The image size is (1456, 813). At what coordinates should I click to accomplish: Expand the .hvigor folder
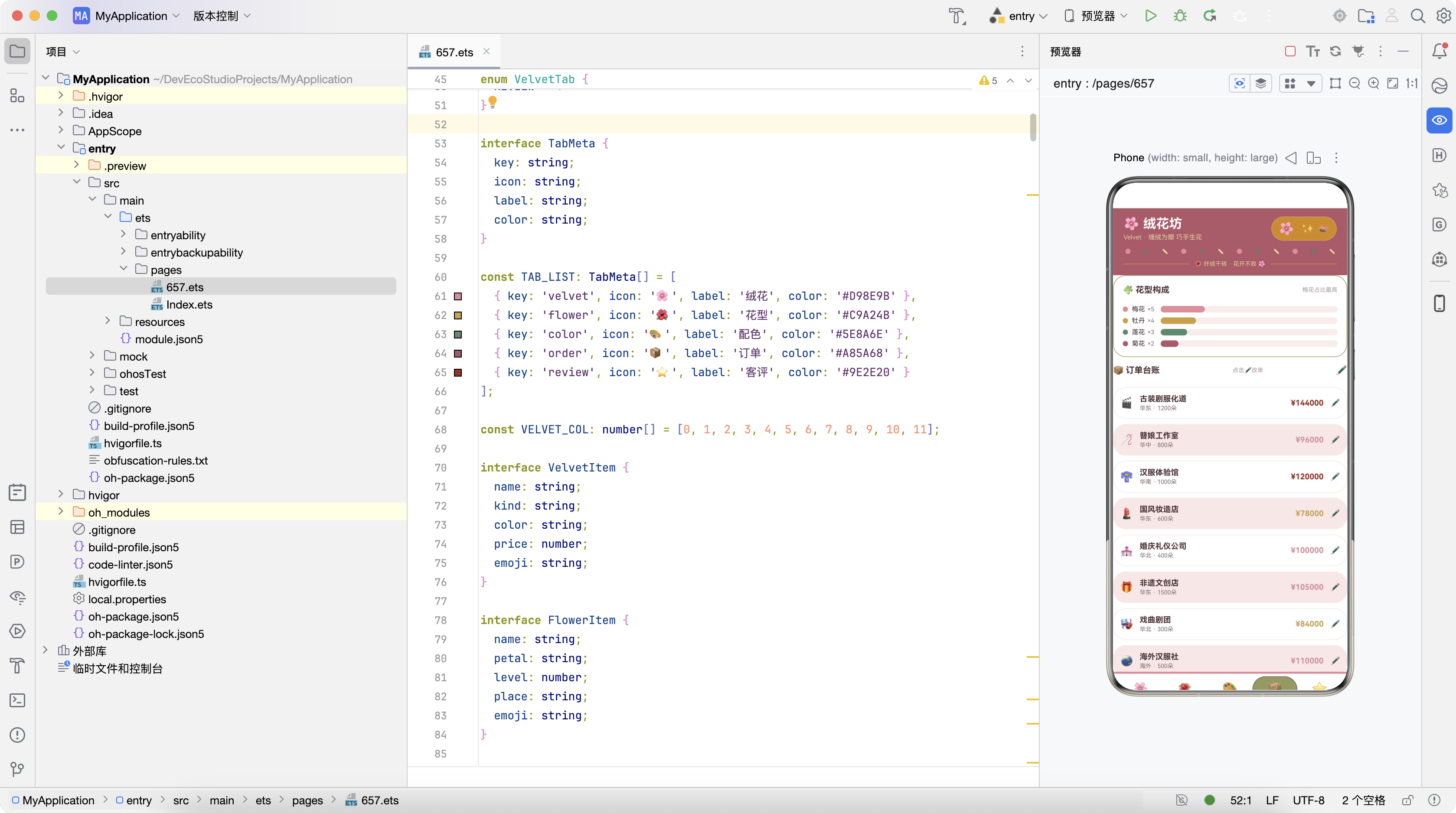[x=61, y=96]
